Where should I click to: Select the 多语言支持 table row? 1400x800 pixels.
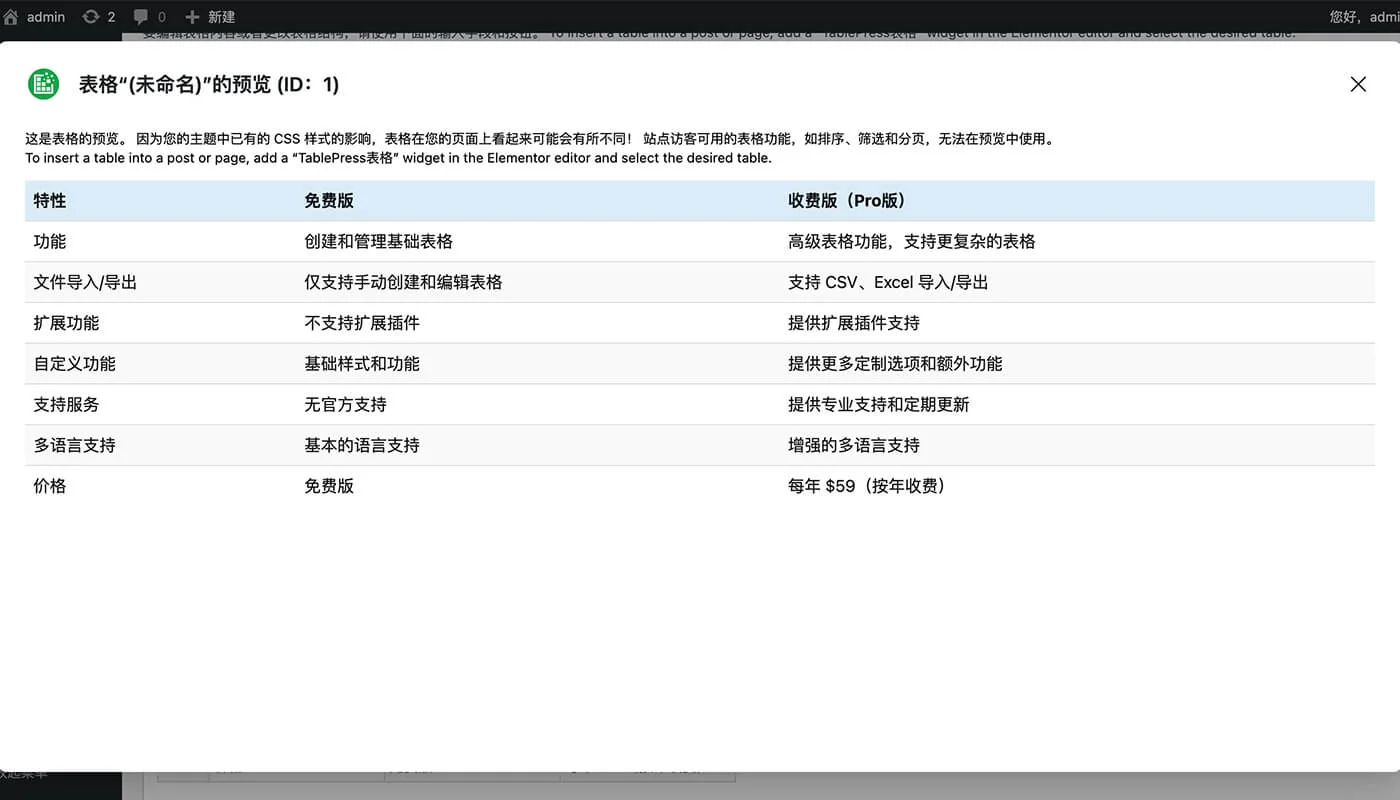[x=73, y=445]
